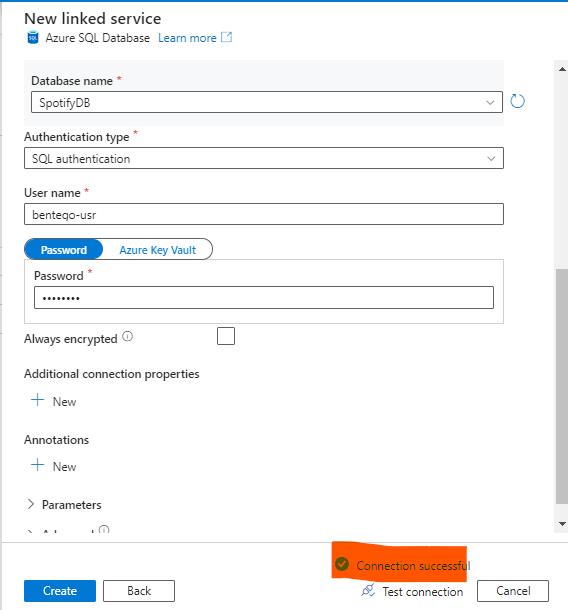Click the Always encrypted info icon

128,337
